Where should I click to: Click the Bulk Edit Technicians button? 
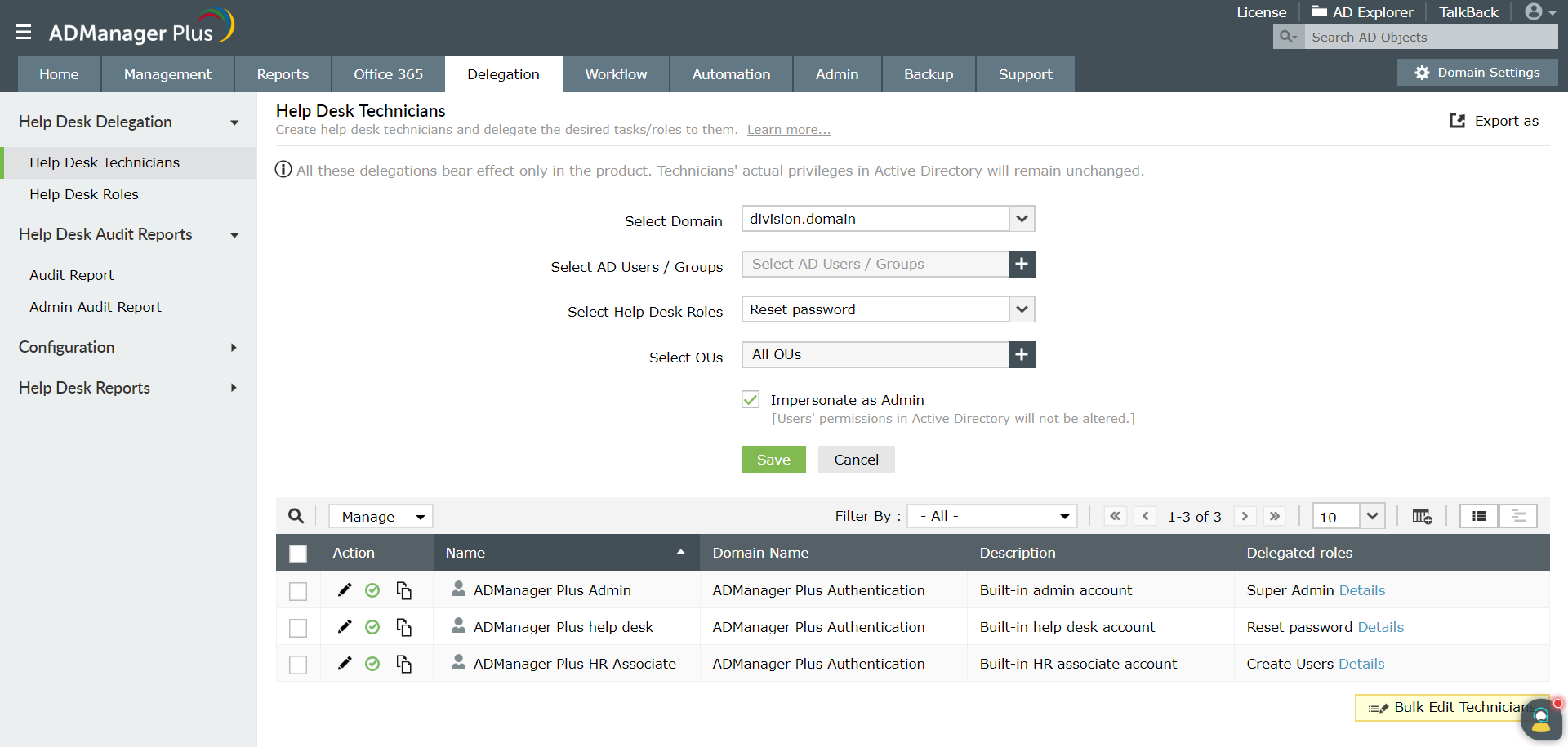click(1452, 708)
